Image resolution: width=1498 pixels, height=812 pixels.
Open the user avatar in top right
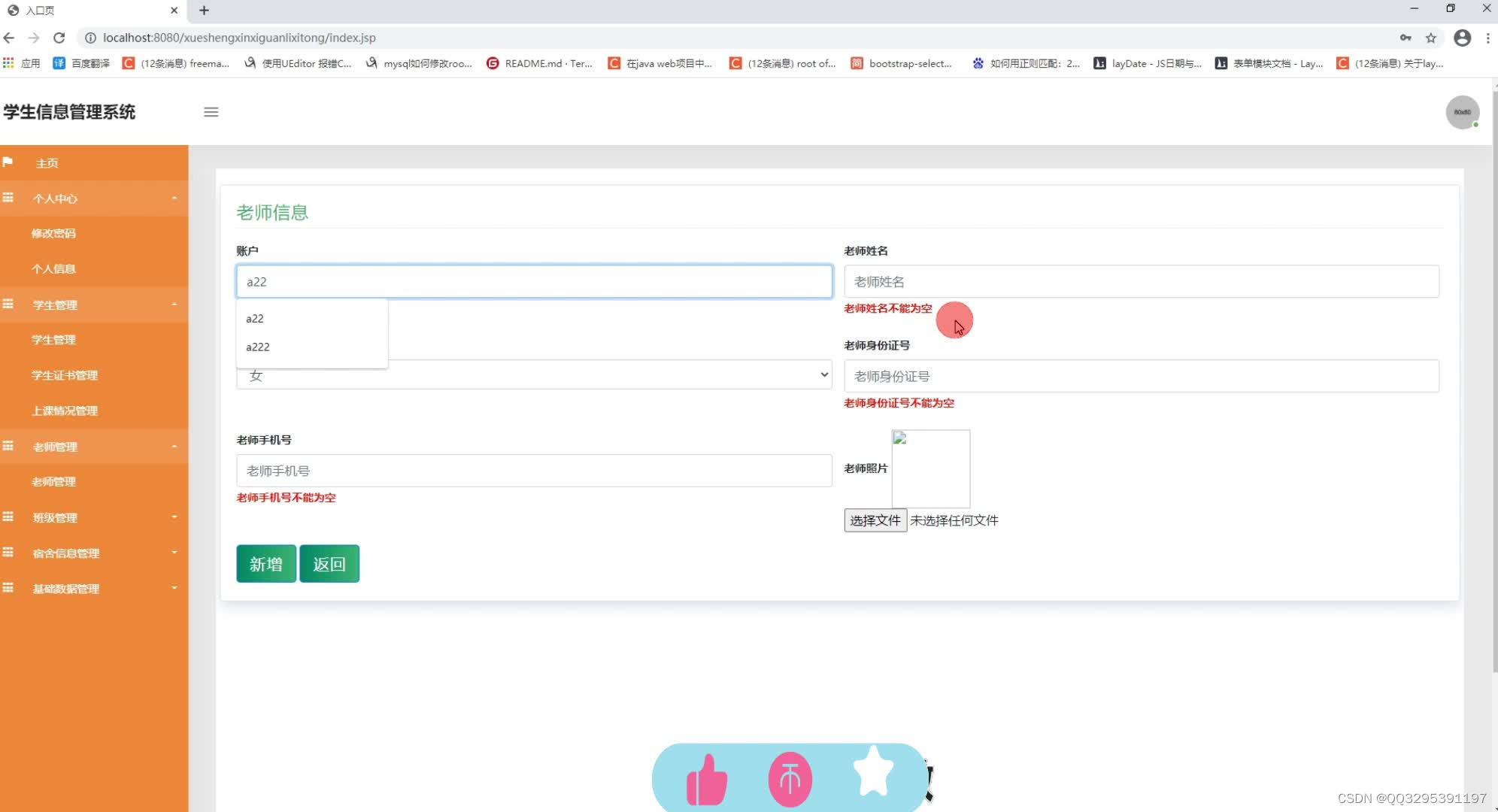(x=1462, y=112)
